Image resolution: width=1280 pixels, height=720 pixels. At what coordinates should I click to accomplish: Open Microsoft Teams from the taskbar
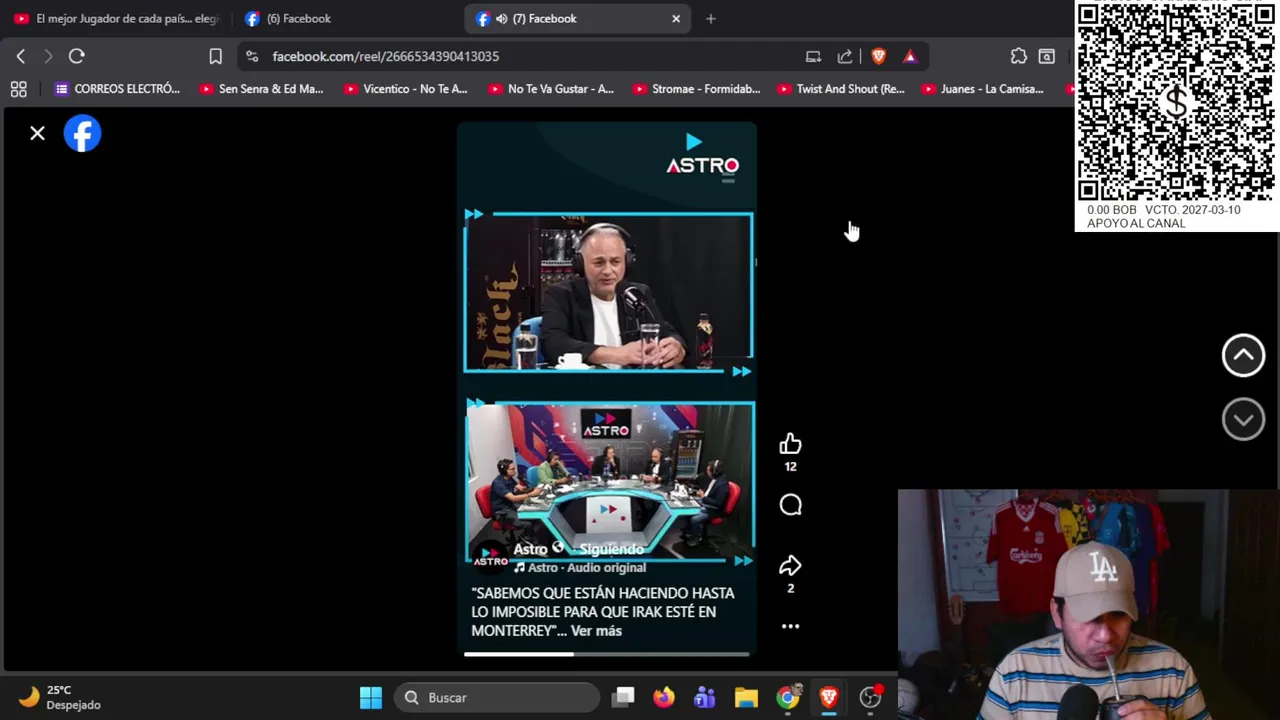tap(705, 697)
